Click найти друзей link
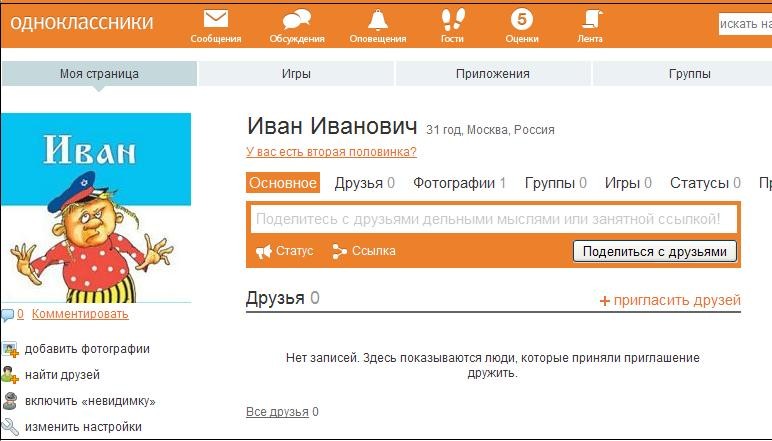 pyautogui.click(x=63, y=375)
